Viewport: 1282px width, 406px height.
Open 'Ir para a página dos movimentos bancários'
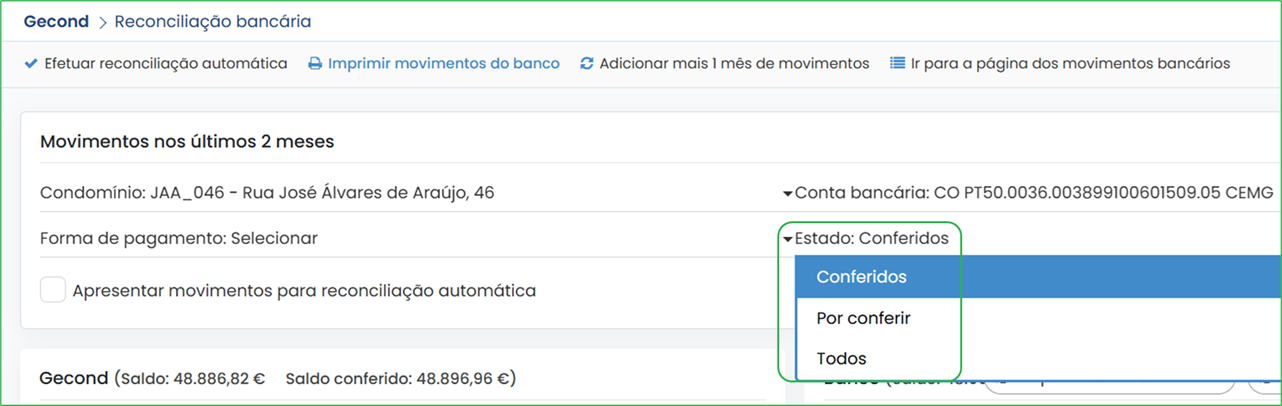point(1070,63)
